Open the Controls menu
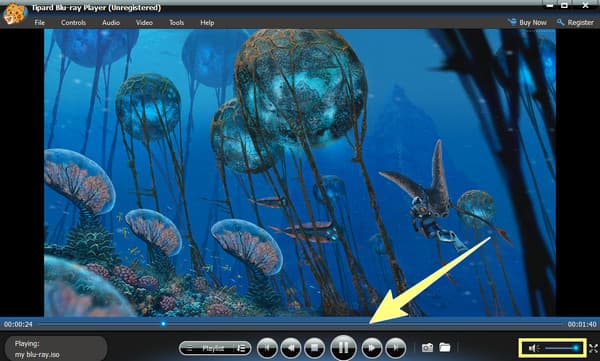This screenshot has width=600, height=361. point(73,23)
